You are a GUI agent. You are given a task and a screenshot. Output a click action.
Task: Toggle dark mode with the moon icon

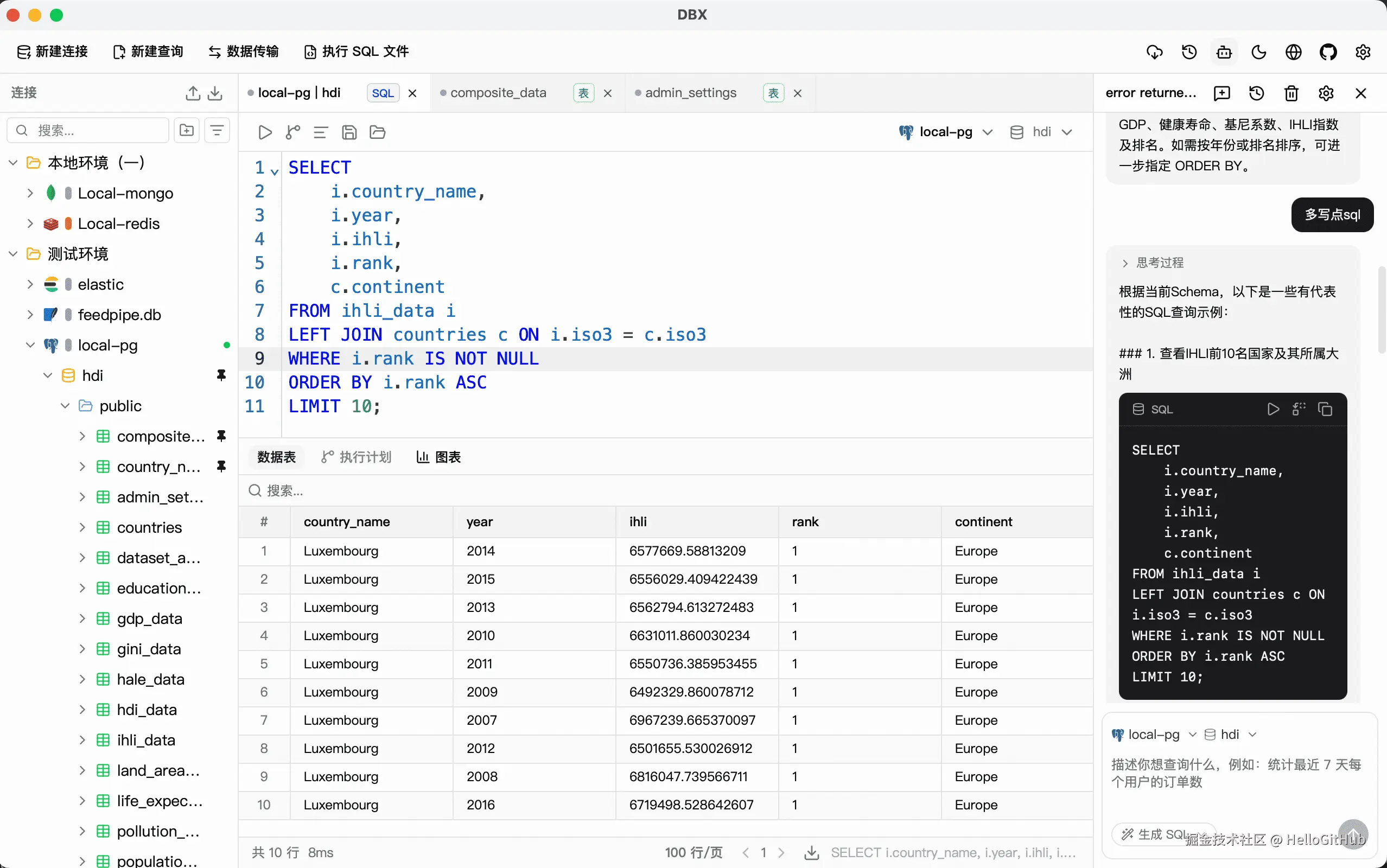coord(1258,52)
